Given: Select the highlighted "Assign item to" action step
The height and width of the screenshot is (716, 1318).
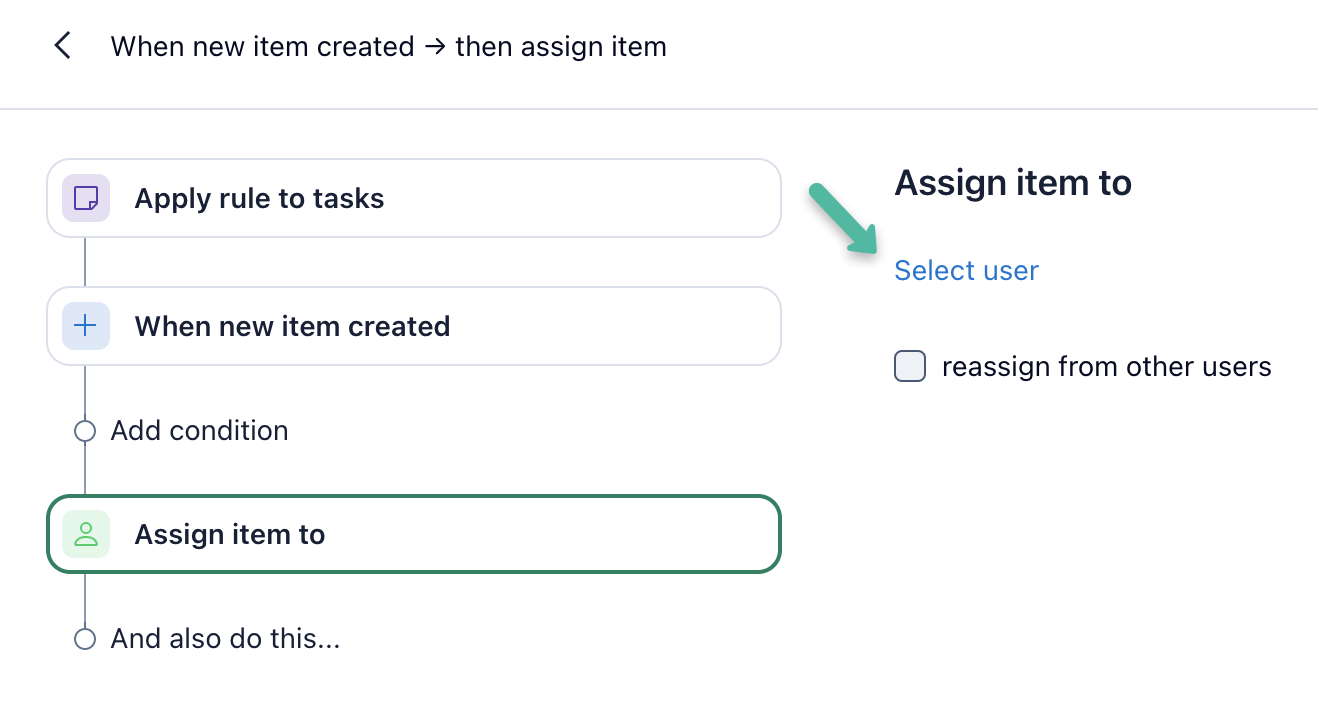Looking at the screenshot, I should pos(413,534).
